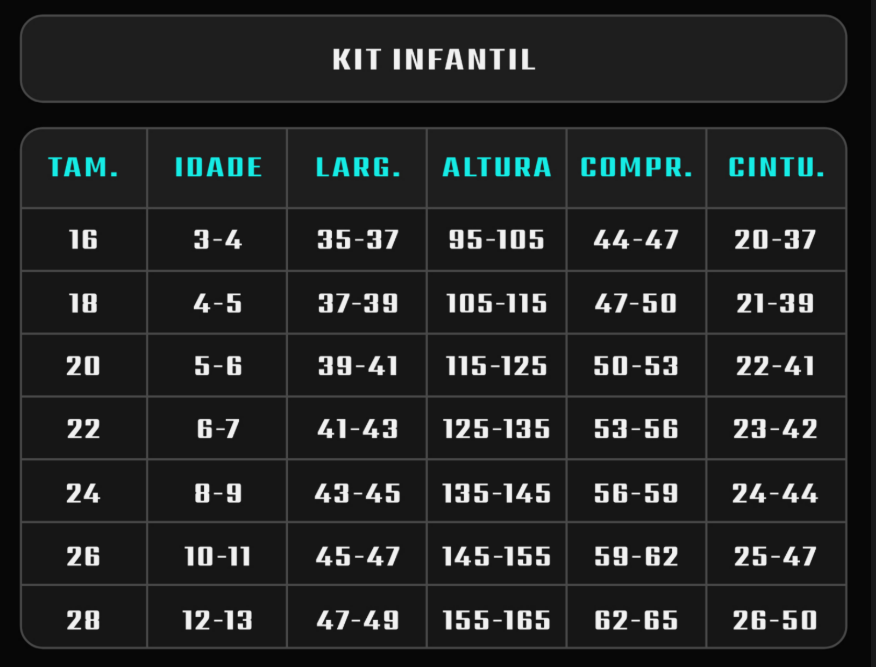876x667 pixels.
Task: Pick size 28 in the last row
Action: click(84, 618)
